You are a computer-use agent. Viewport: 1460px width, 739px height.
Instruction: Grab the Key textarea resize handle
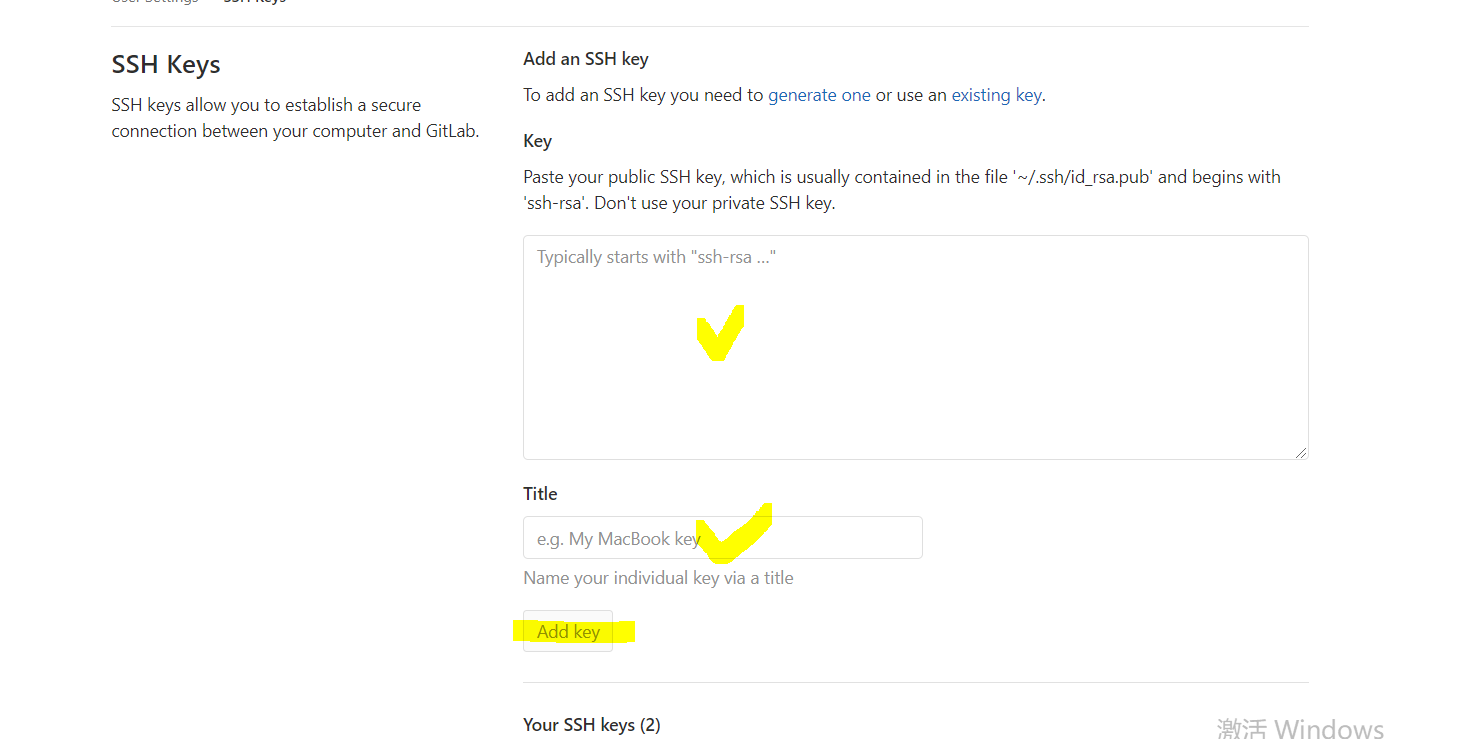pyautogui.click(x=1301, y=453)
